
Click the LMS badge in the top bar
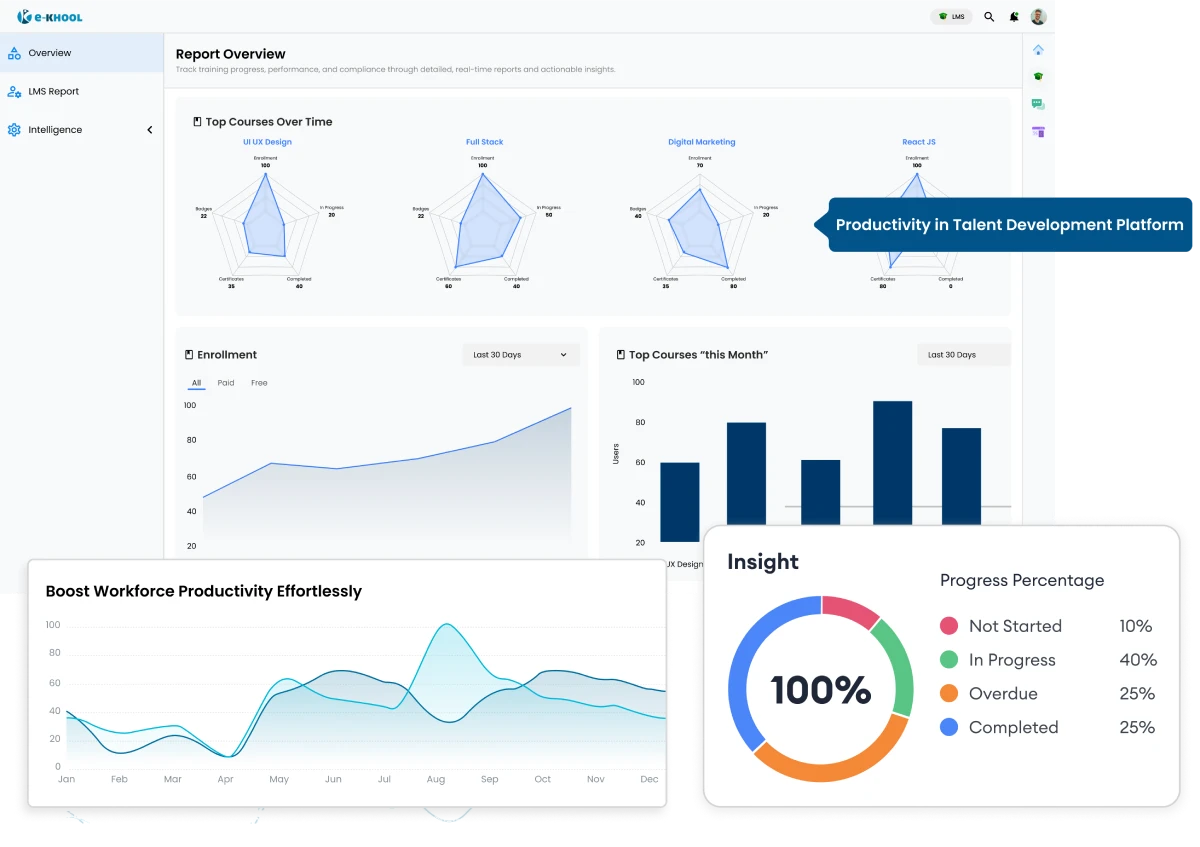951,16
